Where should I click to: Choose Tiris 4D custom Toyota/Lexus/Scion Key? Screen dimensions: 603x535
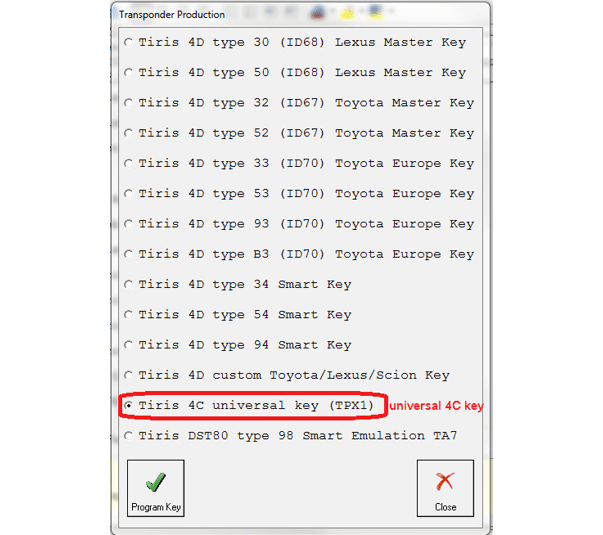pyautogui.click(x=128, y=376)
